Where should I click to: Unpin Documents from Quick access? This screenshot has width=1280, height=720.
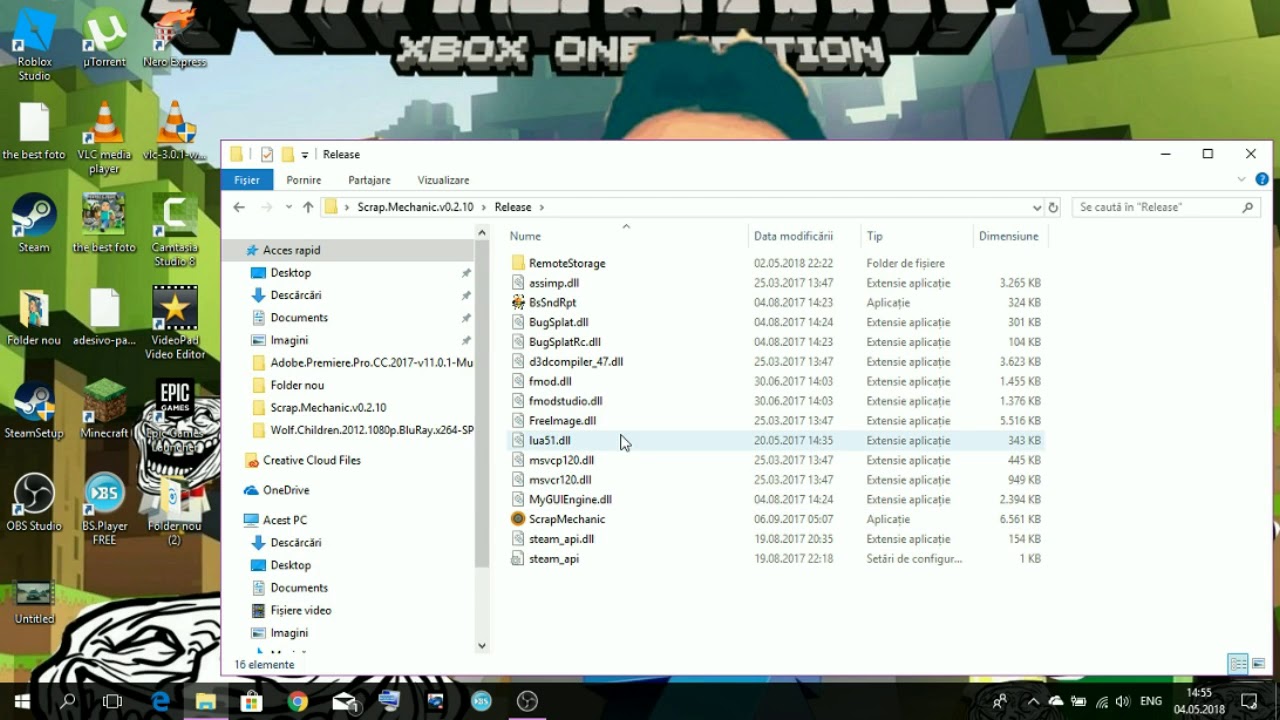point(466,317)
